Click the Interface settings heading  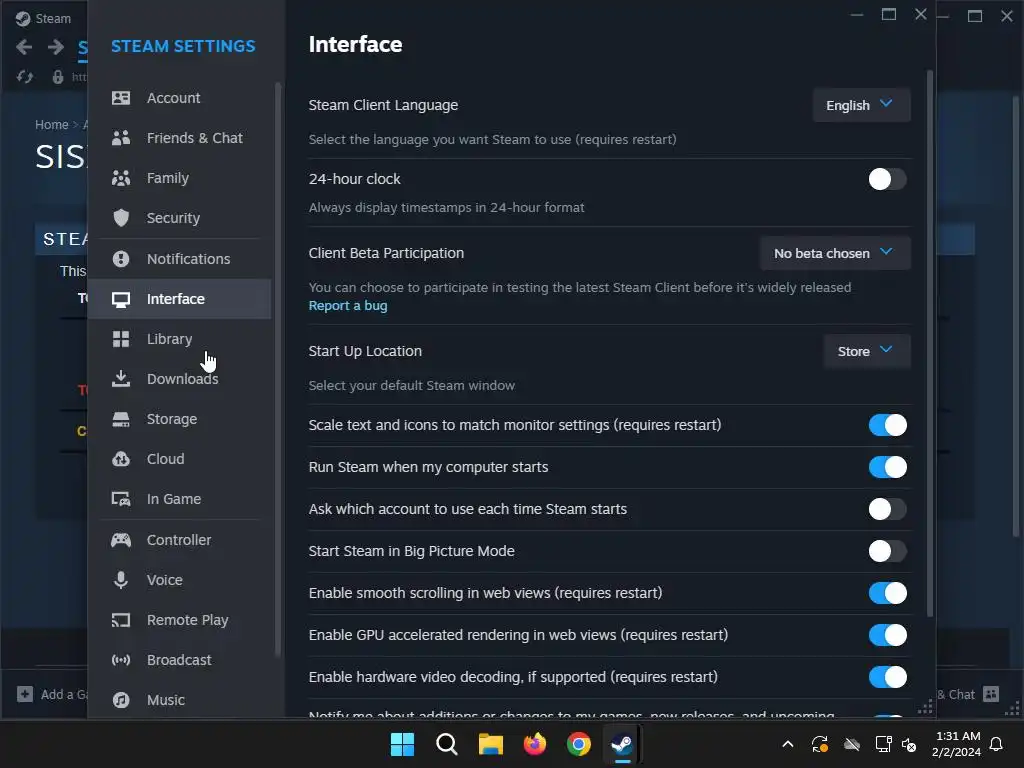(355, 44)
